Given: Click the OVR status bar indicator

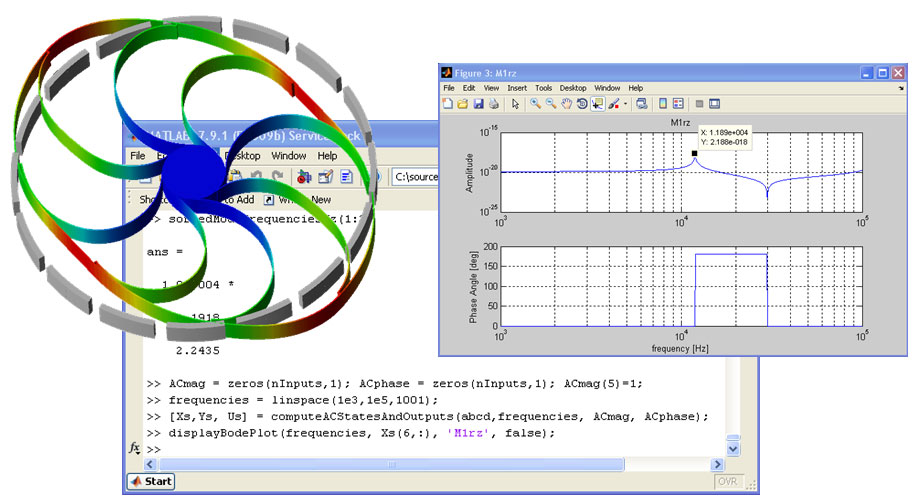Looking at the screenshot, I should point(728,482).
